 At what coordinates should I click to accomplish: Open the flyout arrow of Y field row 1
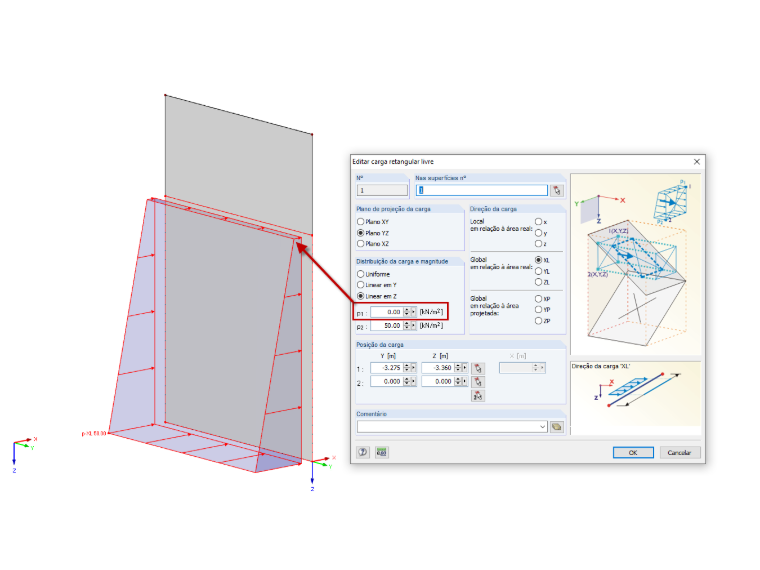pos(413,368)
